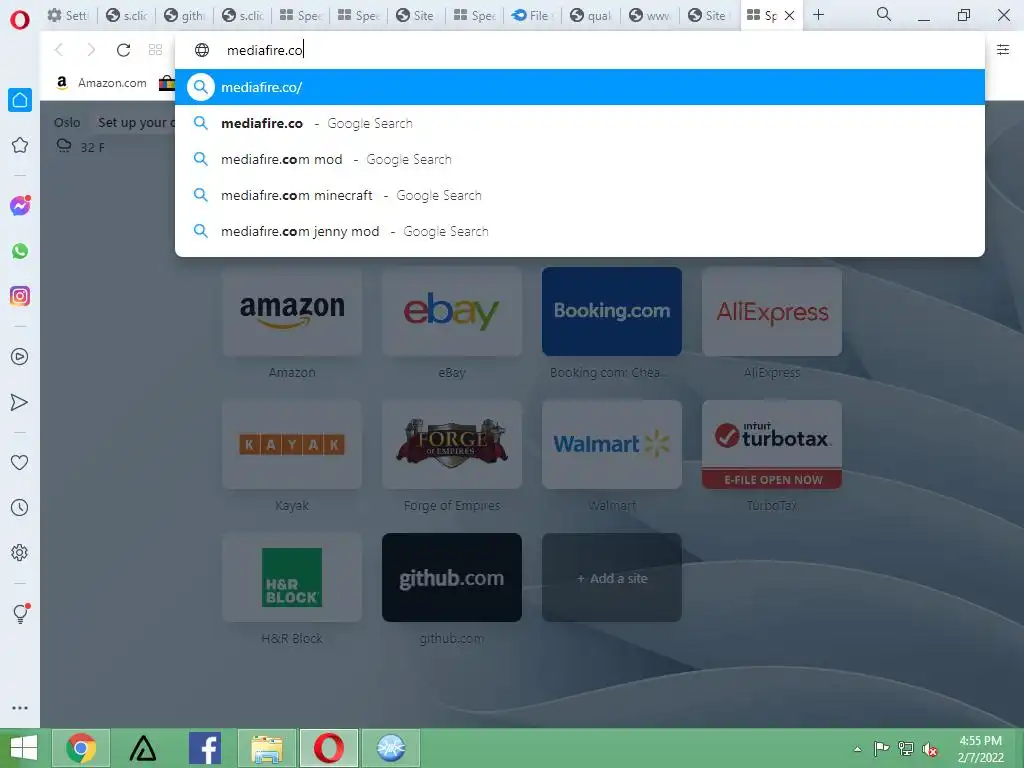The height and width of the screenshot is (768, 1024).
Task: Open the H&R Block speed dial tile
Action: point(292,578)
